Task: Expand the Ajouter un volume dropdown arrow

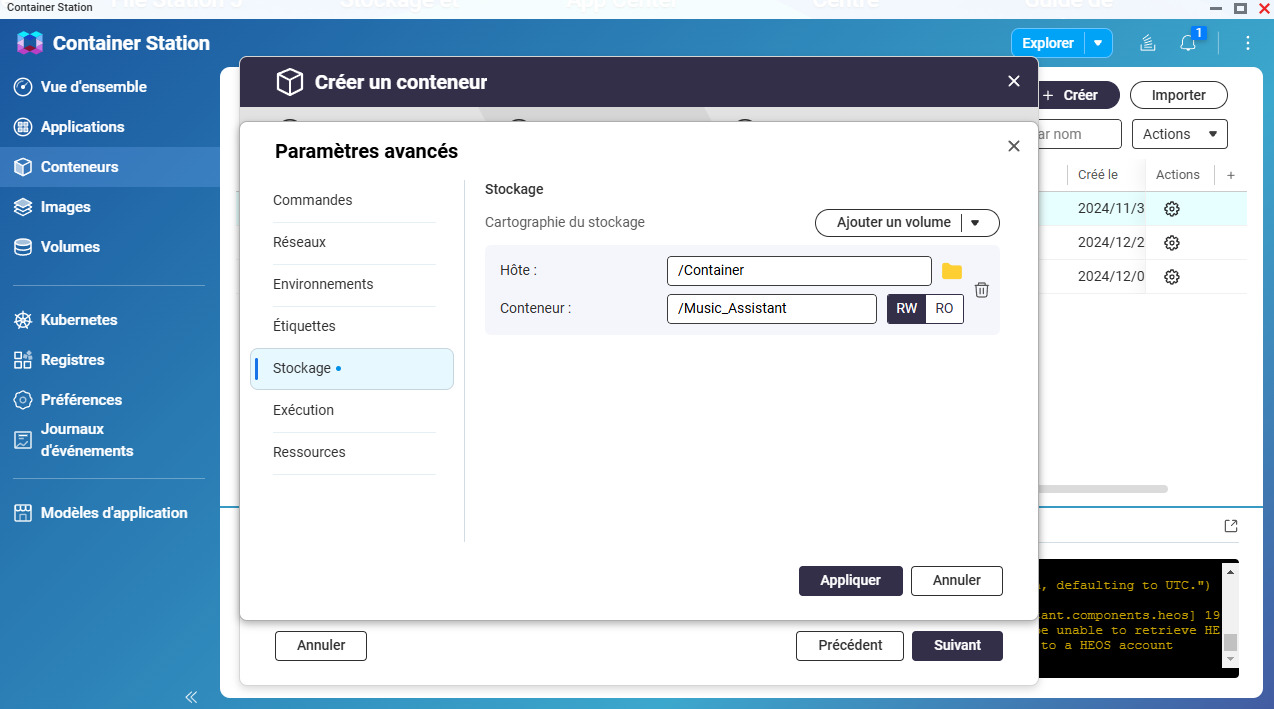Action: (x=976, y=223)
